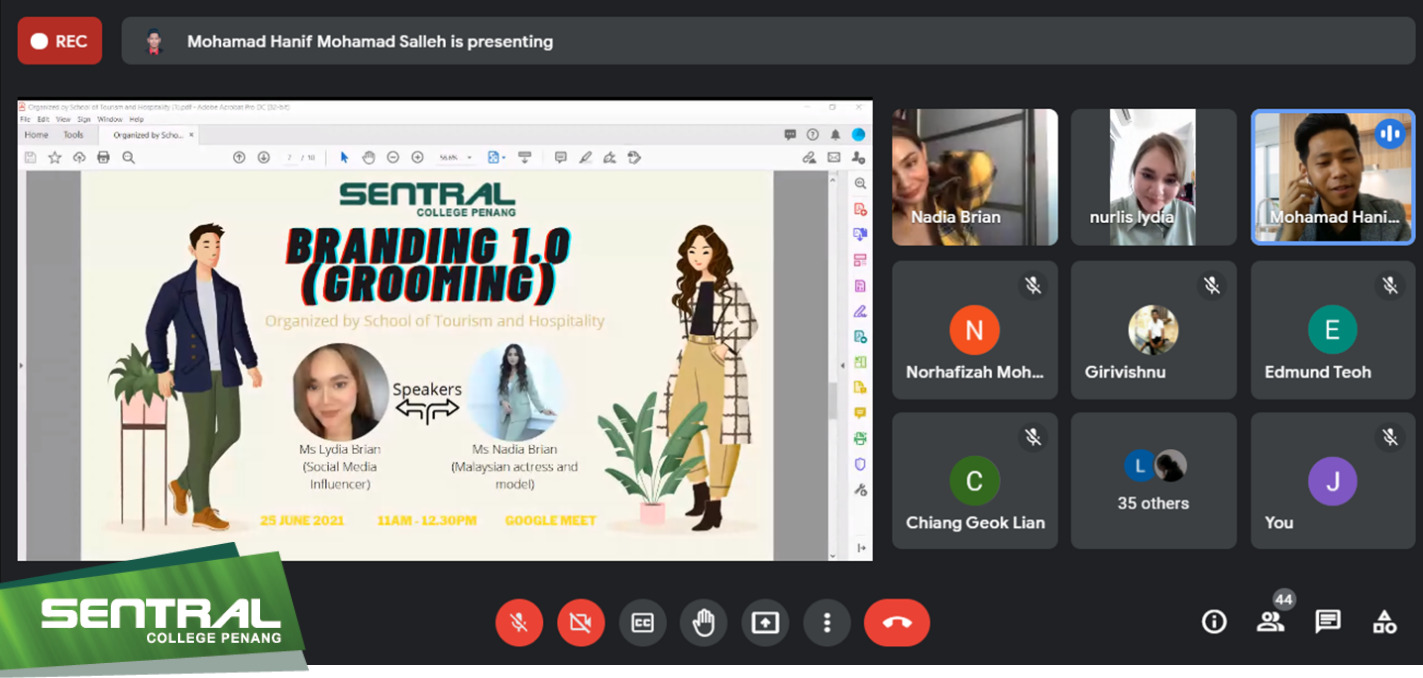Viewport: 1423px width, 678px height.
Task: Open the 35 others participants tile
Action: pos(1154,481)
